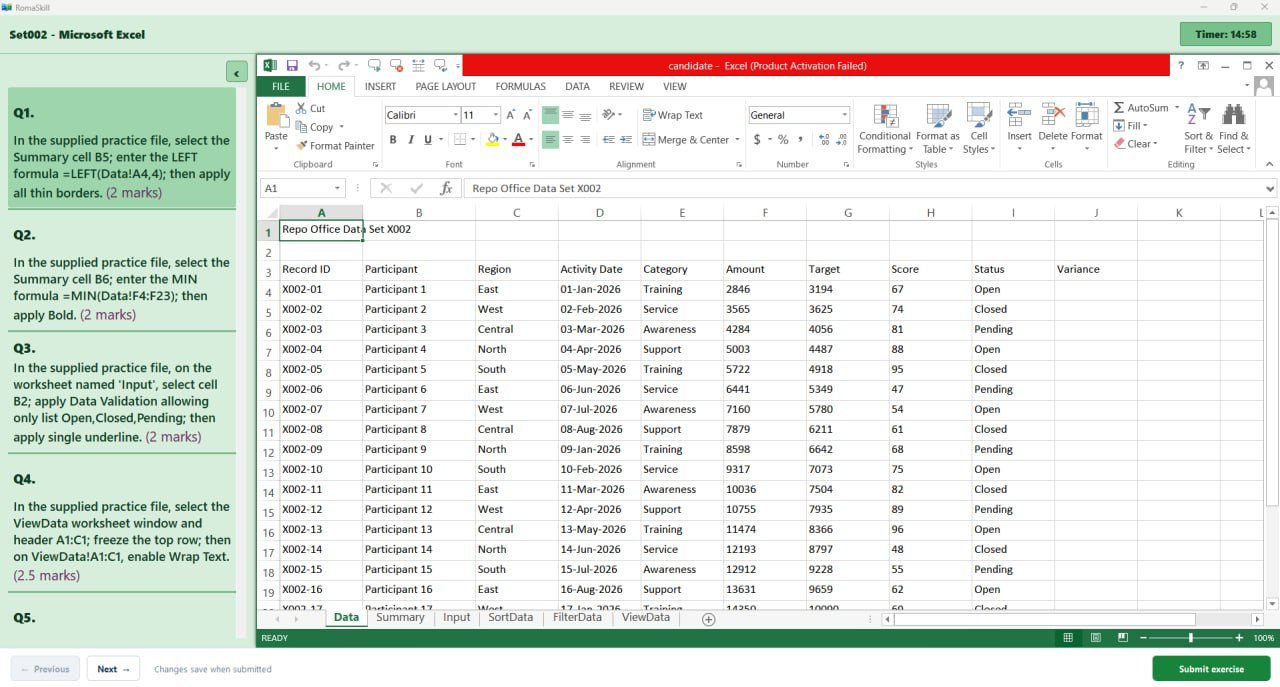This screenshot has width=1280, height=687.
Task: Click the Submit exercise button
Action: point(1211,669)
